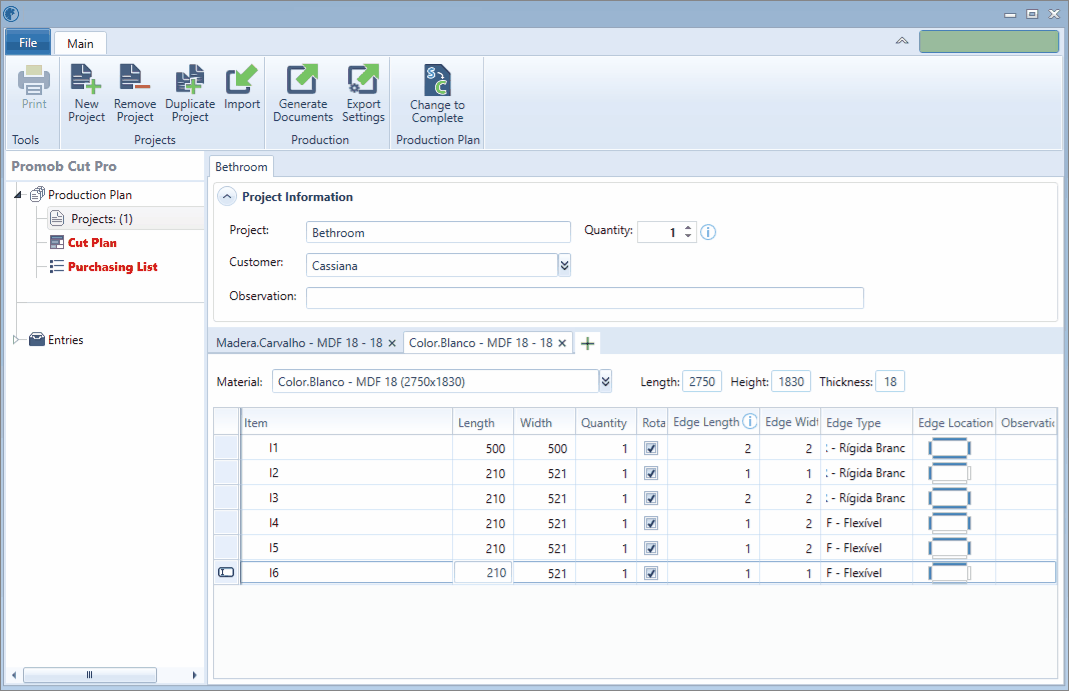Sort table by Width column header

[x=545, y=422]
